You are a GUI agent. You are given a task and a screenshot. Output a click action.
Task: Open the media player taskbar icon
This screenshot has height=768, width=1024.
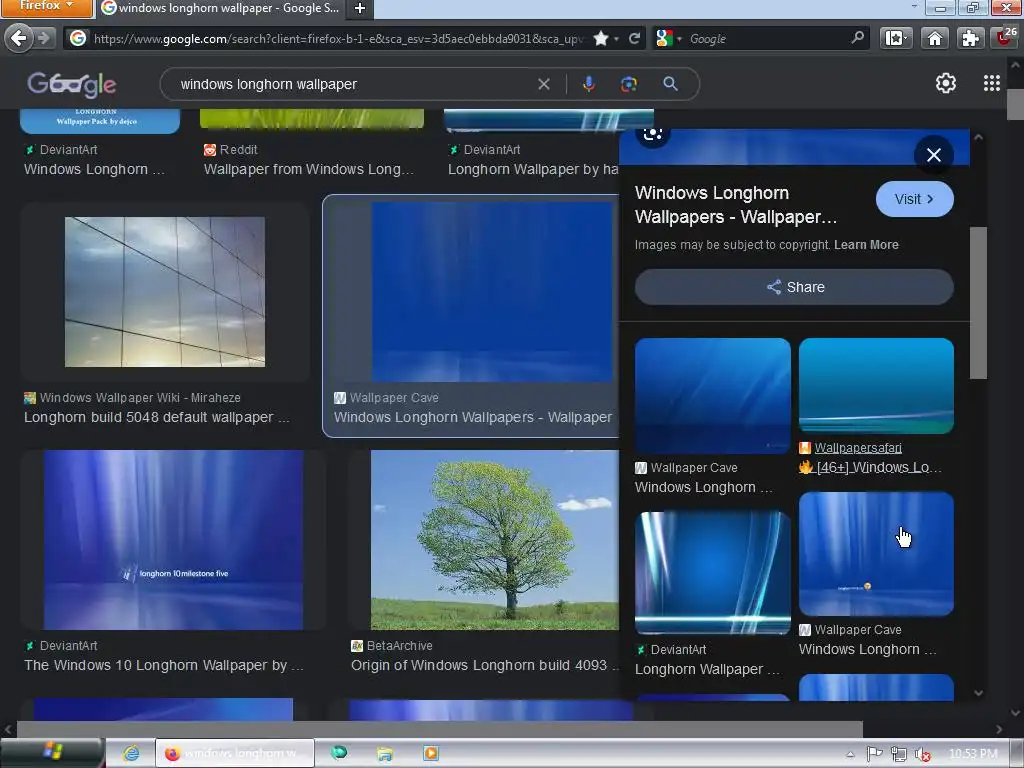(430, 753)
